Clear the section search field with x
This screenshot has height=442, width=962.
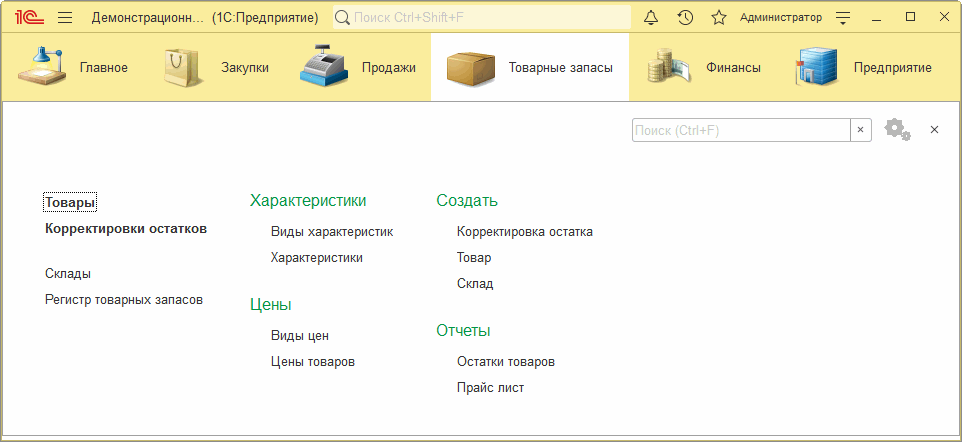pyautogui.click(x=860, y=130)
